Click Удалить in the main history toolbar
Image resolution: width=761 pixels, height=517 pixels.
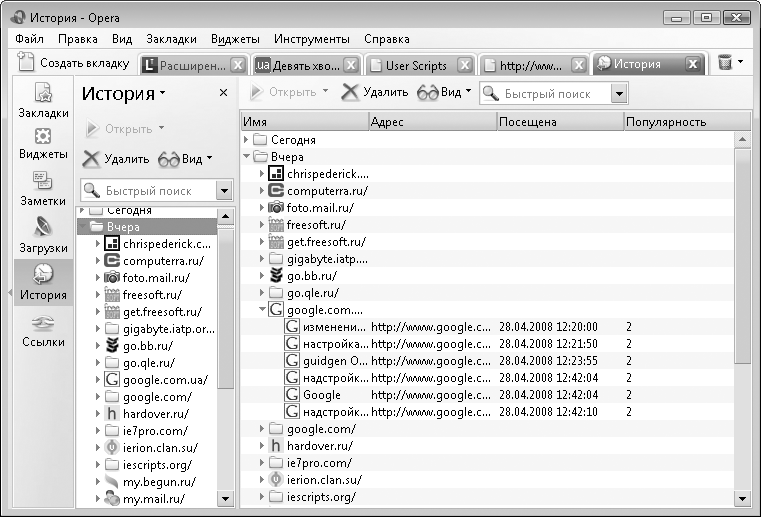tap(375, 92)
